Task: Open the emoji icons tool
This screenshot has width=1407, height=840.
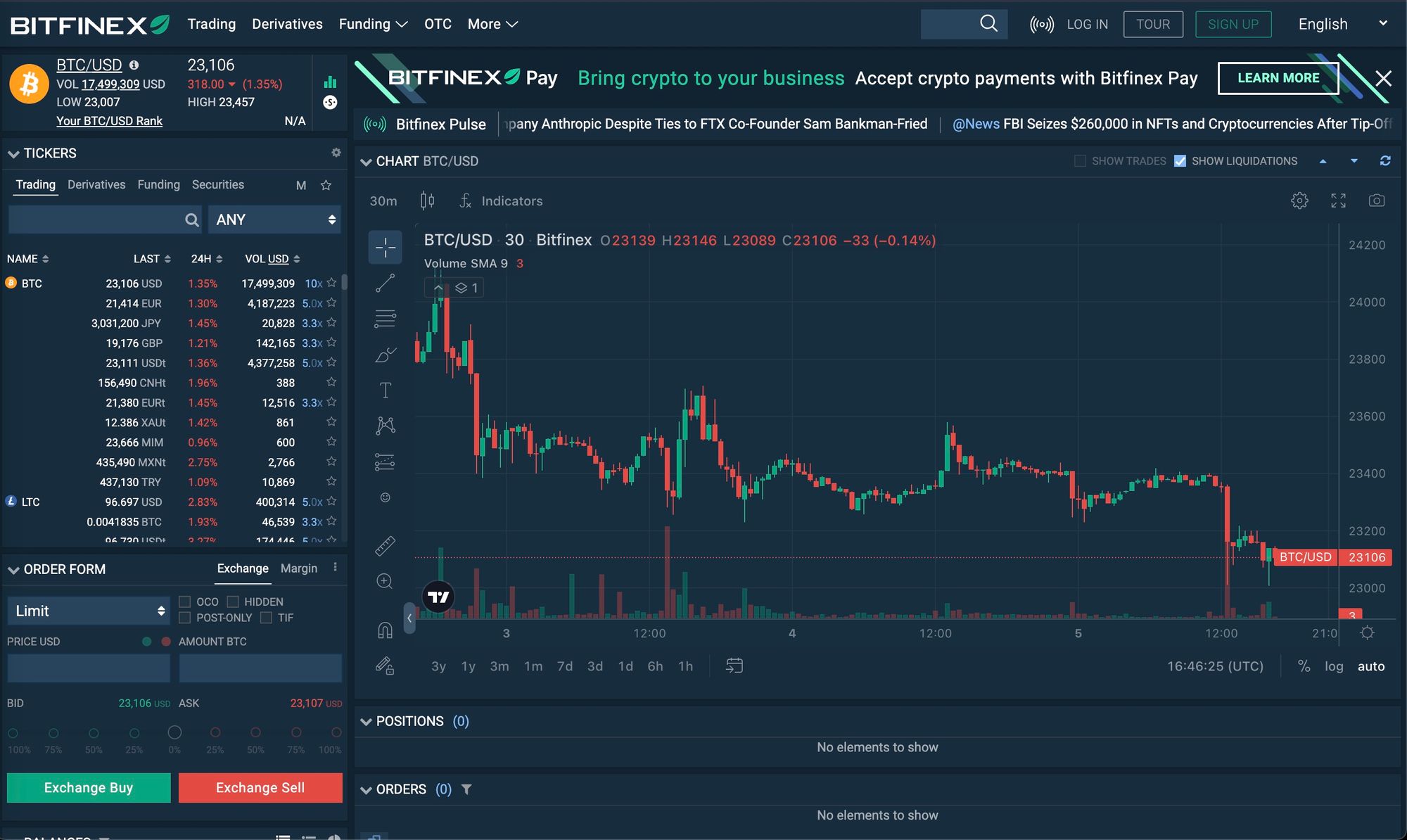Action: point(385,497)
